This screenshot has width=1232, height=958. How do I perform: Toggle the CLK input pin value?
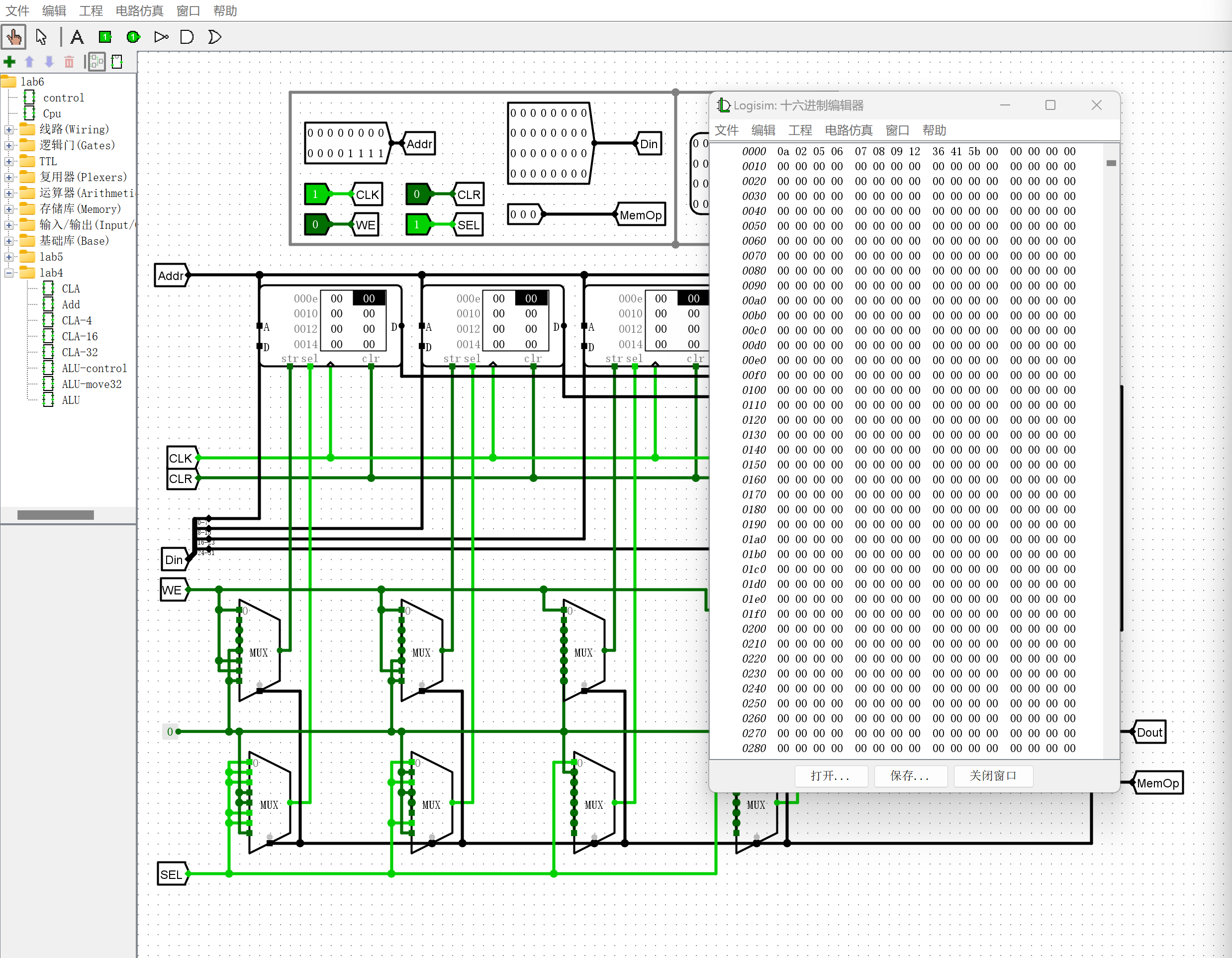315,194
